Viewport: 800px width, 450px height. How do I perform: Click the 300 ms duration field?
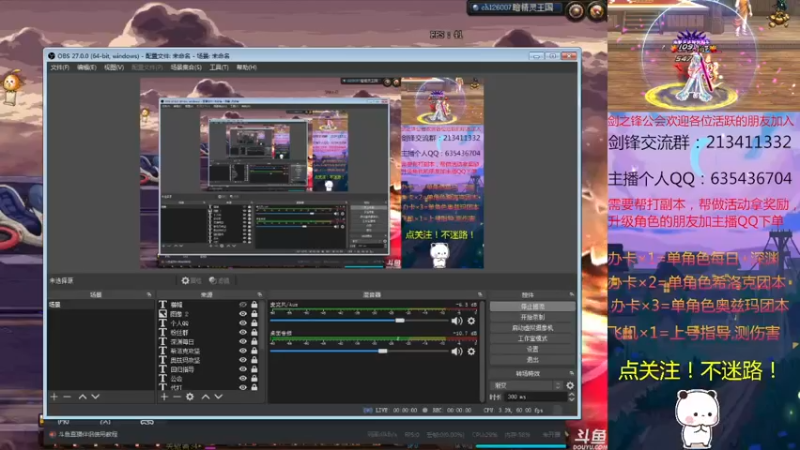click(x=535, y=396)
